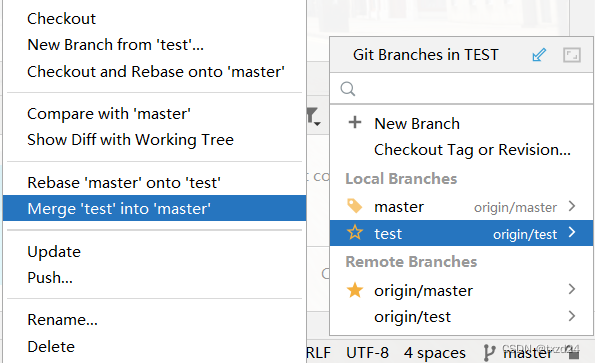Click the search magnifier icon in branches popup
Image resolution: width=595 pixels, height=363 pixels.
(348, 89)
